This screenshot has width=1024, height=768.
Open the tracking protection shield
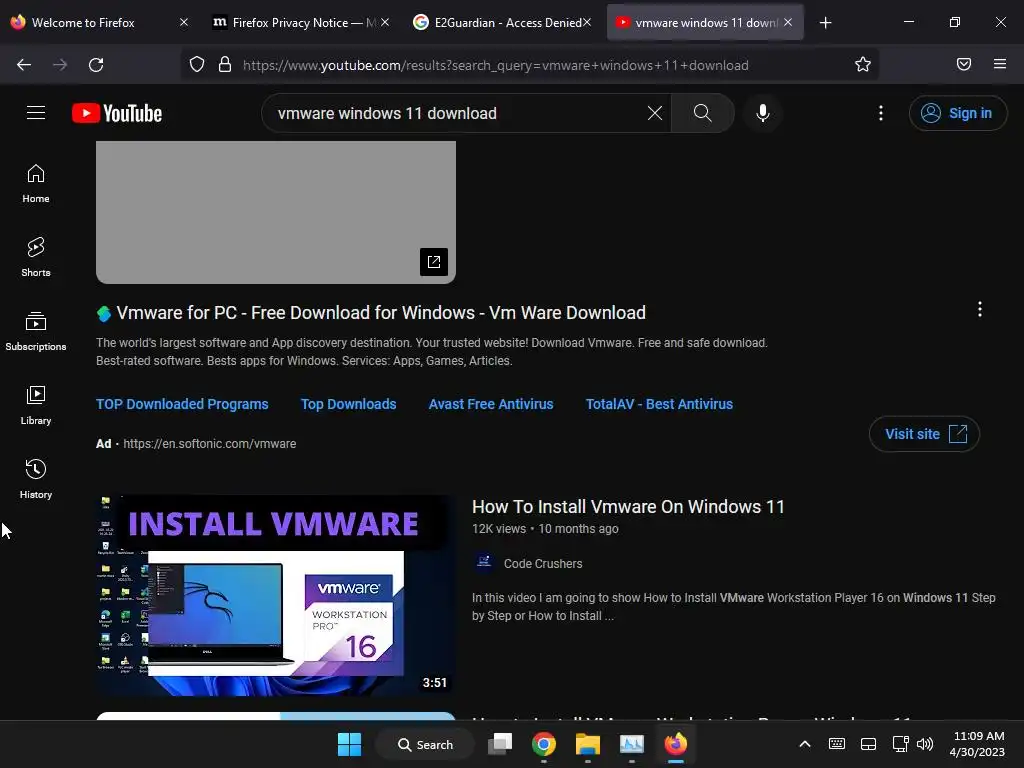197,65
